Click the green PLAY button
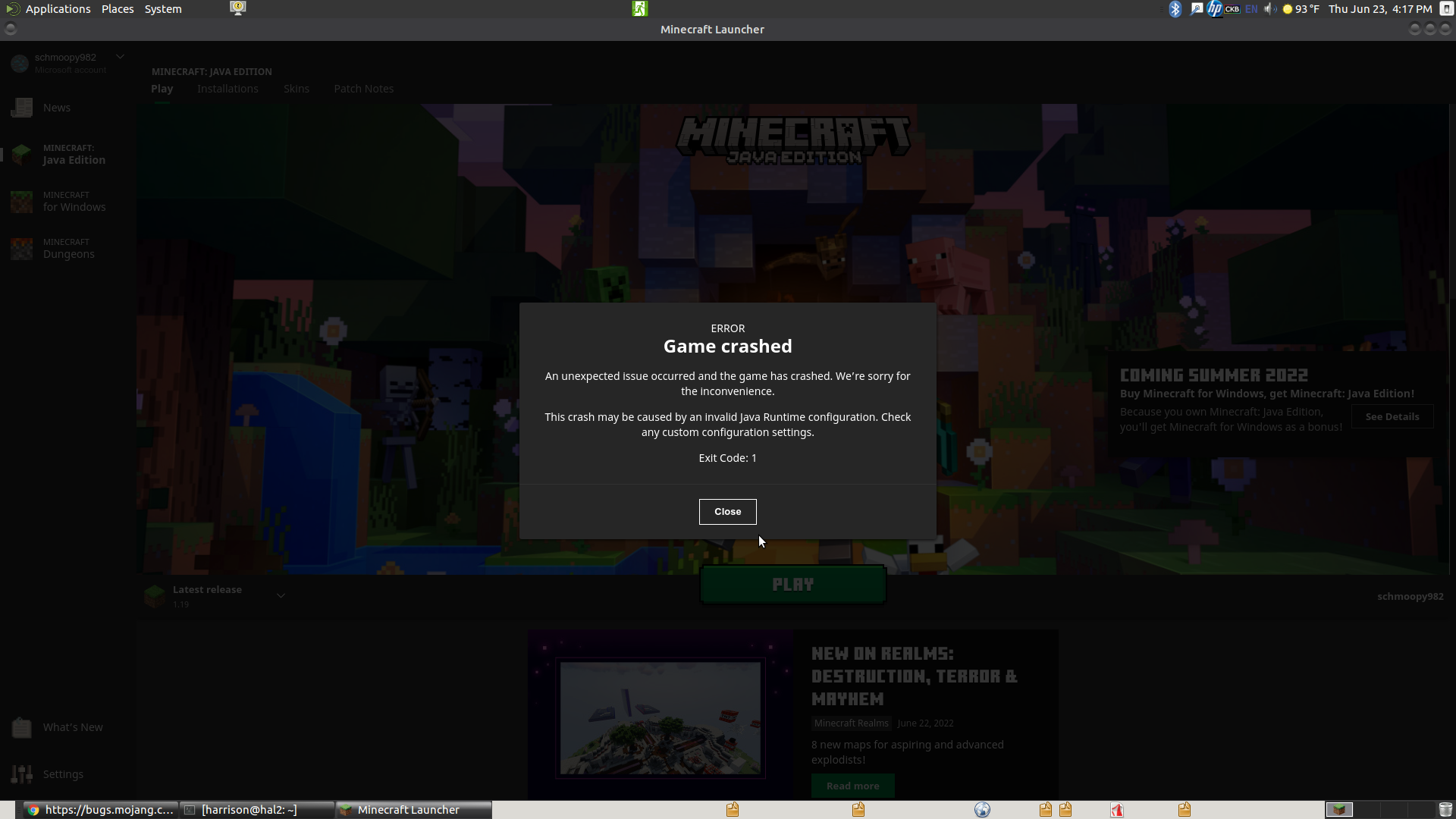Screen dimensions: 1456x819 click(x=792, y=585)
